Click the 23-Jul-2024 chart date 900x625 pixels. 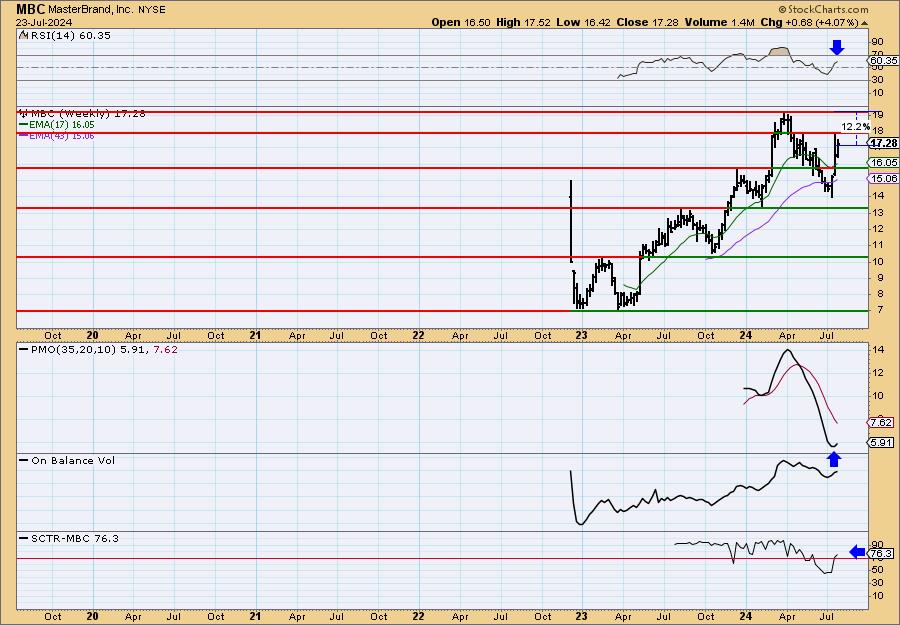point(44,22)
